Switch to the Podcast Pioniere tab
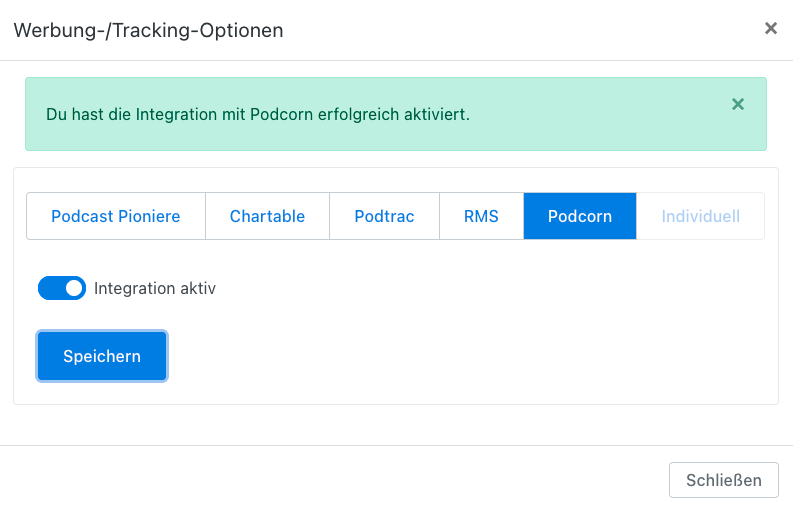Screen dimensions: 793x511 click(116, 216)
